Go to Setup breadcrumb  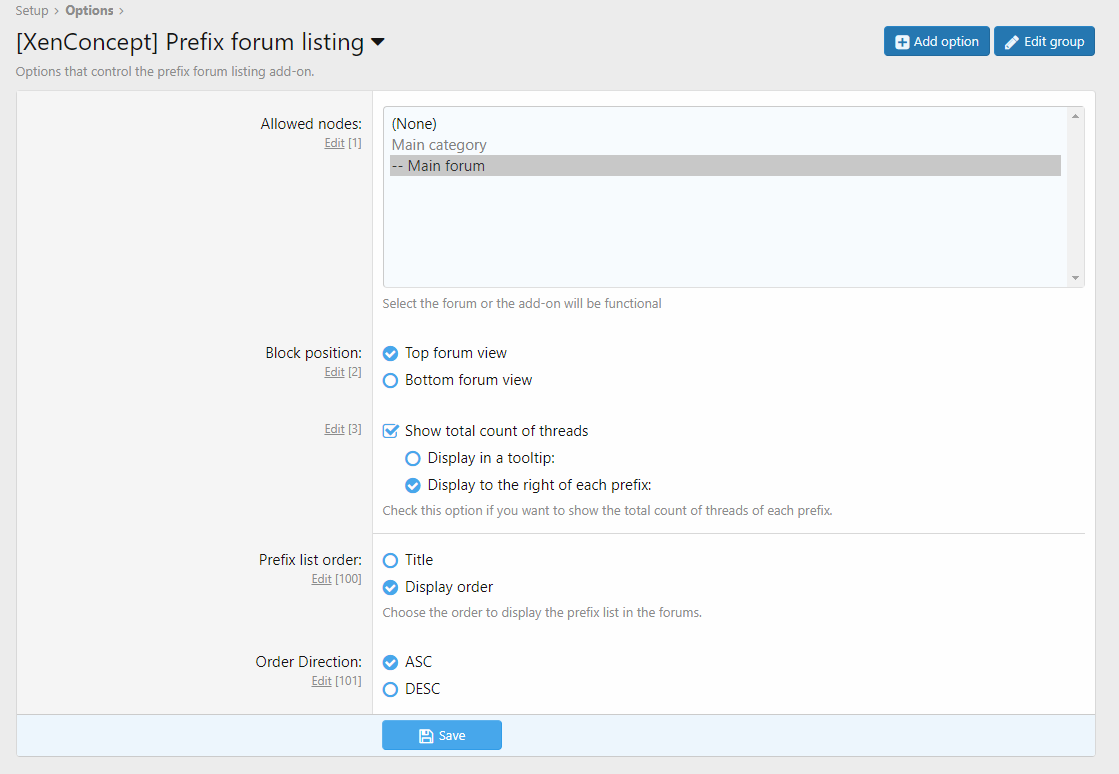[32, 11]
